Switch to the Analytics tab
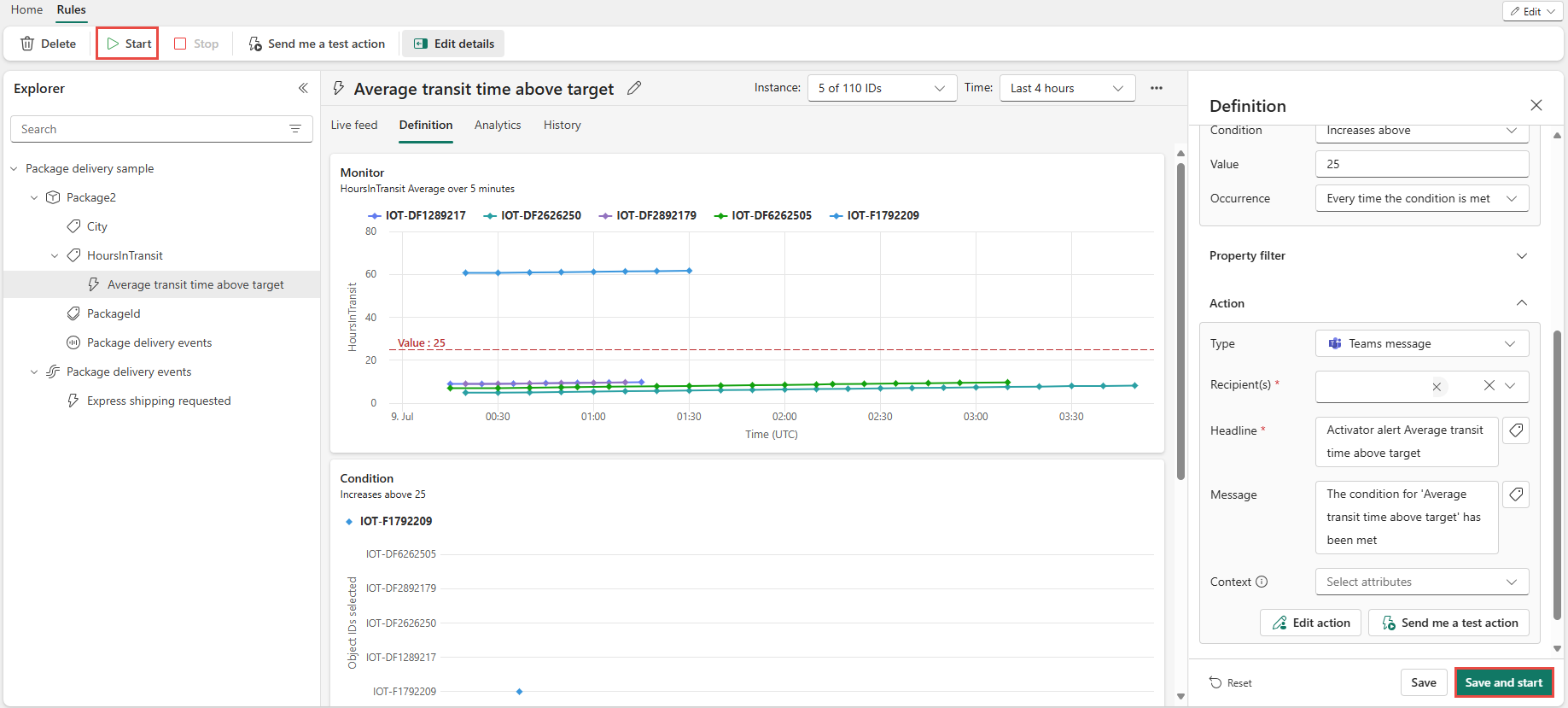 click(x=498, y=125)
